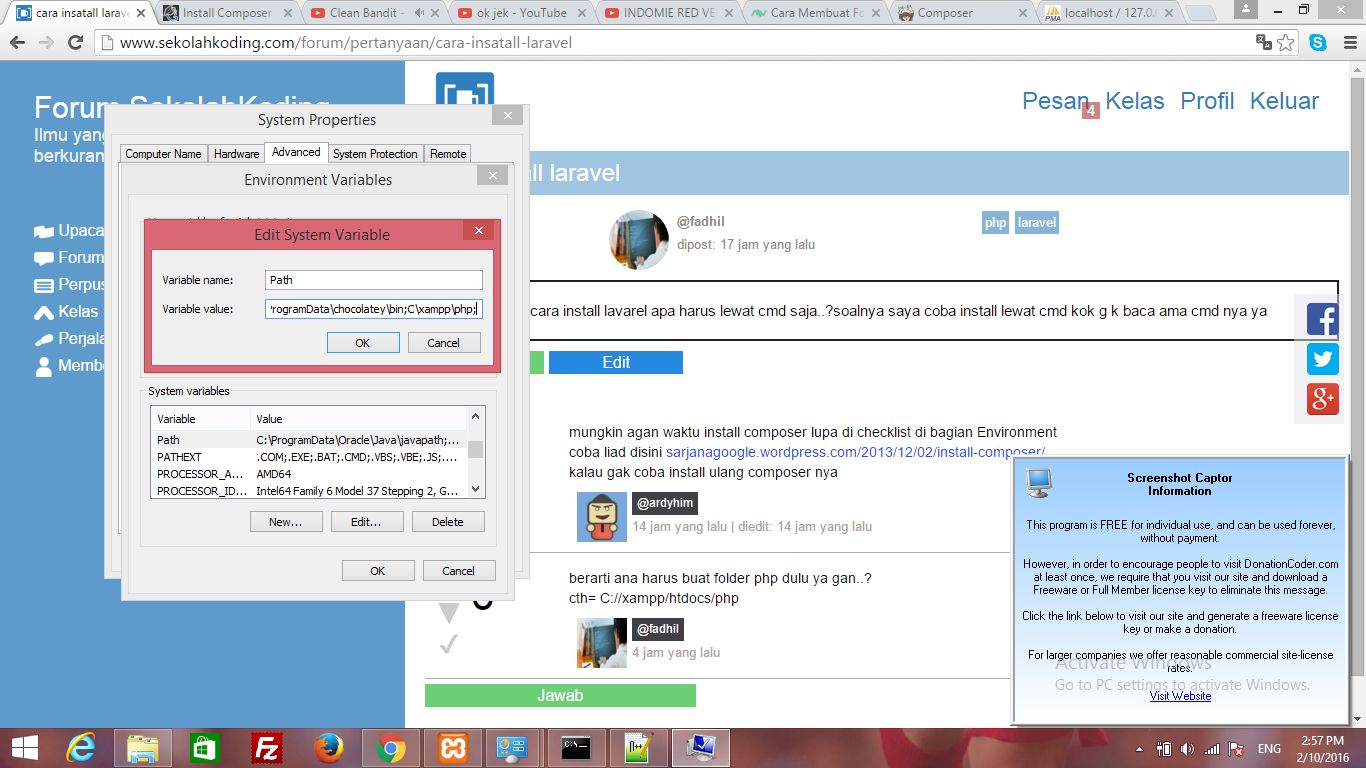Screen dimensions: 1366x768
Task: Click the translate icon in the address bar
Action: coord(1264,43)
